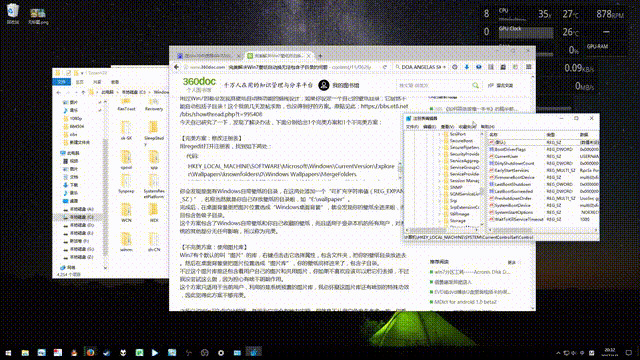Expand the Session Manager registry key

[x=440, y=181]
